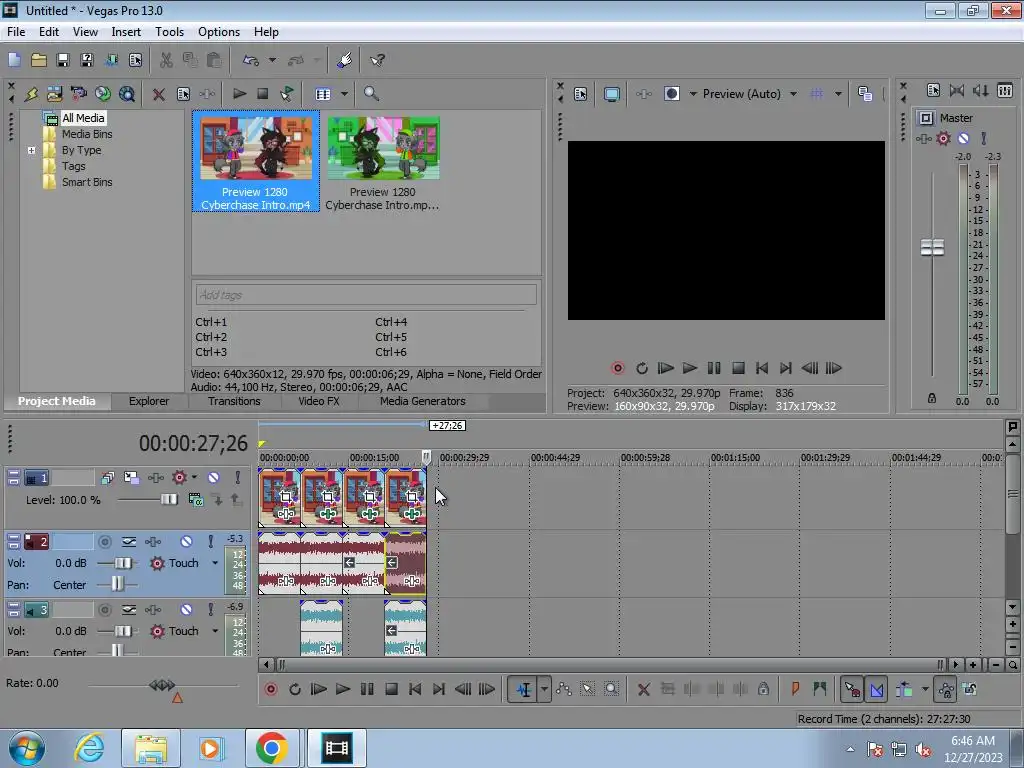This screenshot has width=1024, height=768.
Task: Open preview overlays grid dropdown arrow
Action: coord(838,94)
